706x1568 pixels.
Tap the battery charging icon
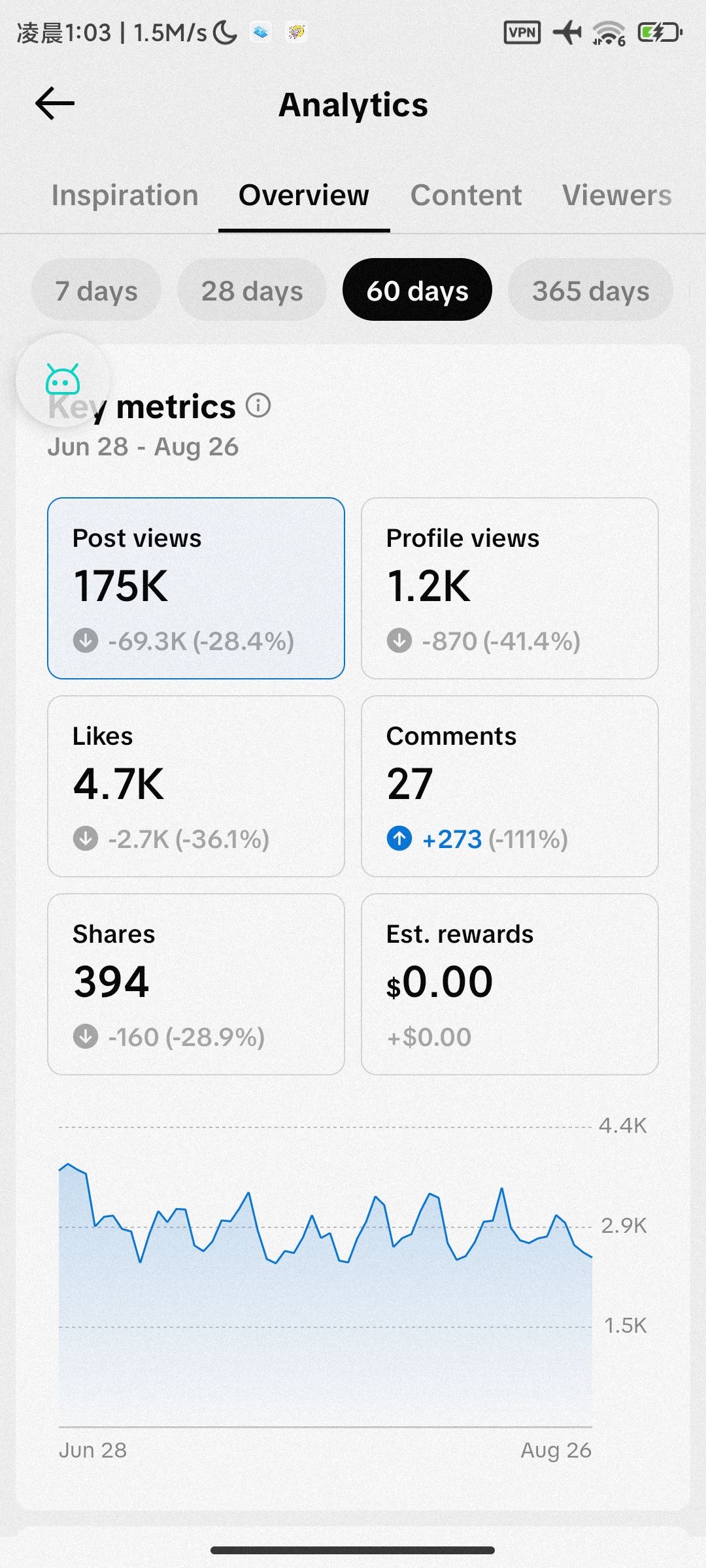click(x=660, y=32)
